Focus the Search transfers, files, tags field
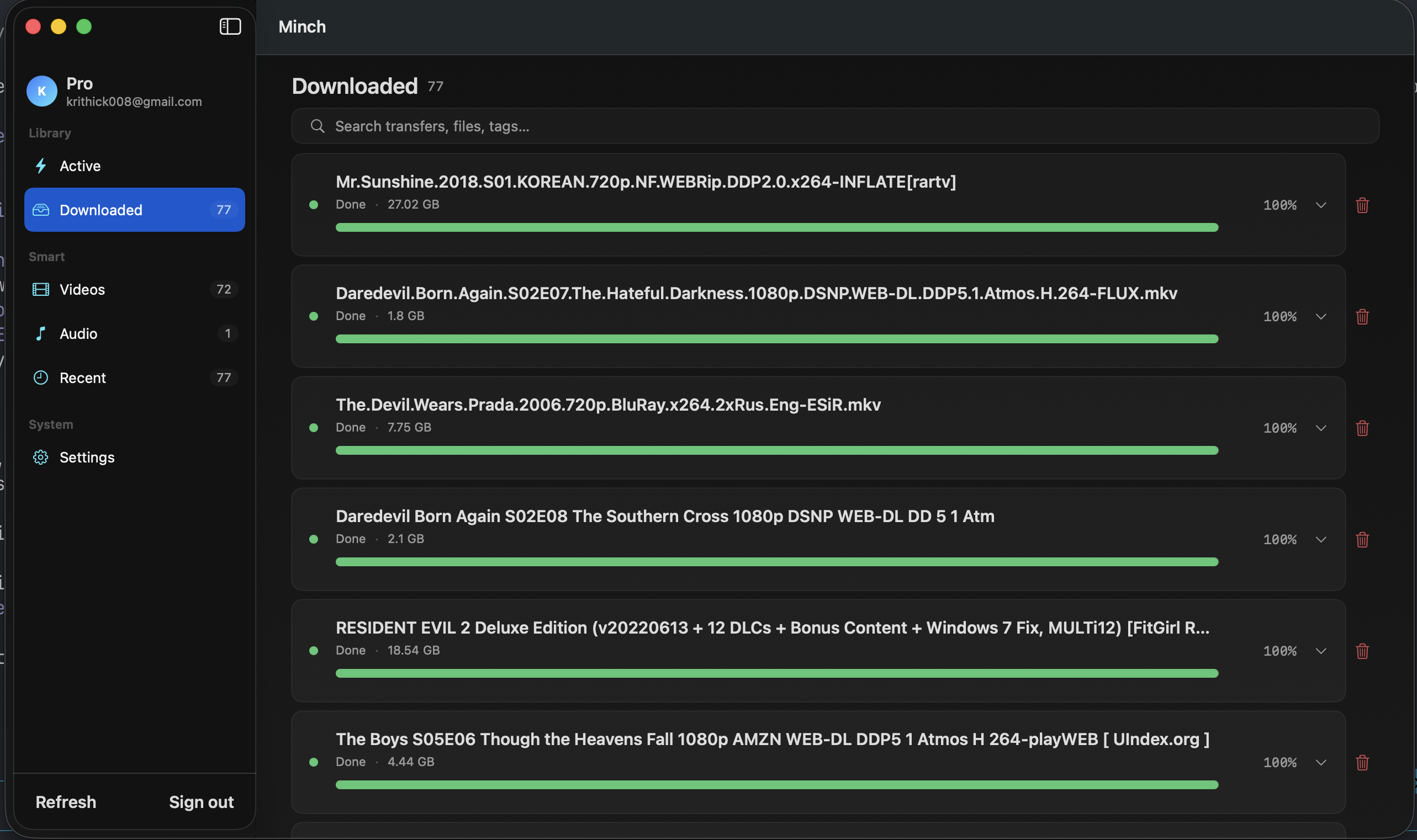Viewport: 1417px width, 840px height. click(x=836, y=126)
